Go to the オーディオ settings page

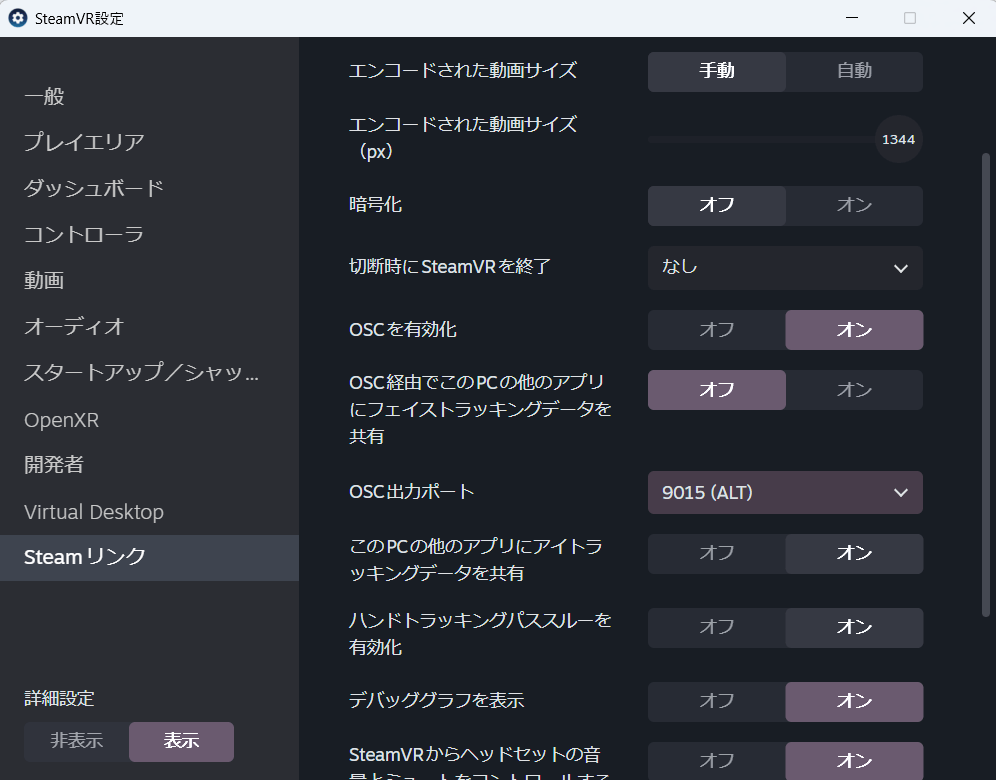[x=74, y=326]
